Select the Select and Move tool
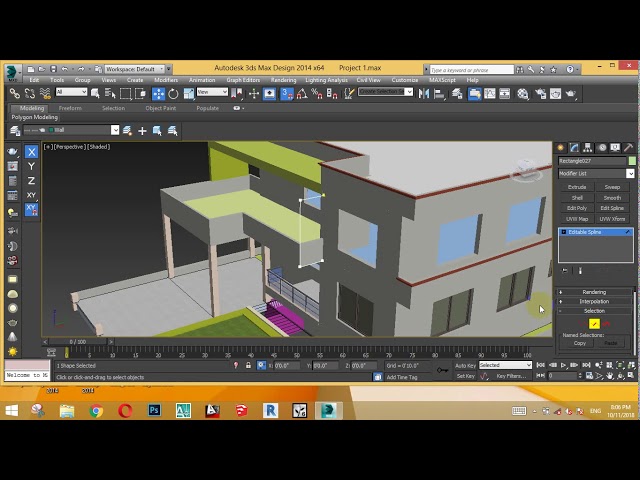Screen dimensions: 640x480 pos(158,94)
